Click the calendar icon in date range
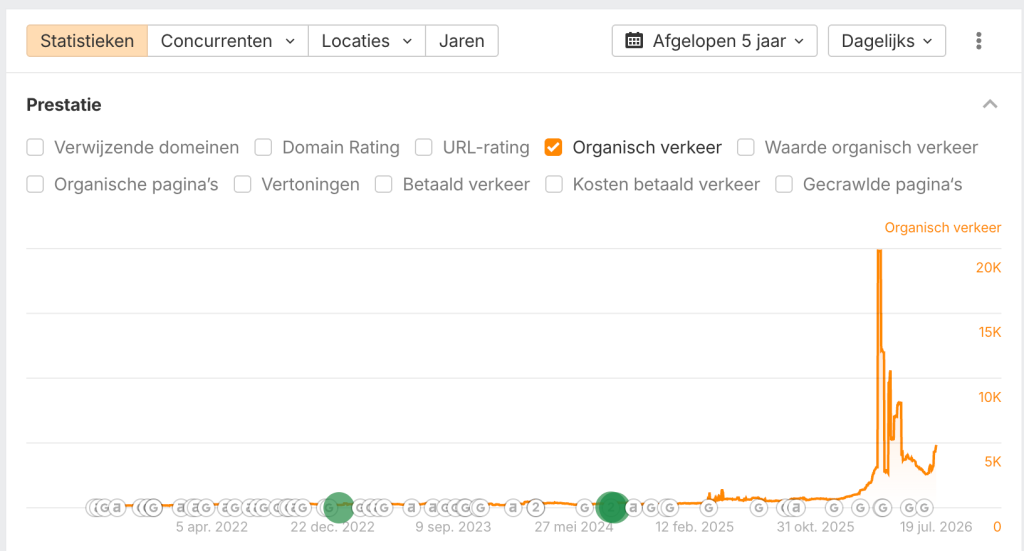 point(633,40)
